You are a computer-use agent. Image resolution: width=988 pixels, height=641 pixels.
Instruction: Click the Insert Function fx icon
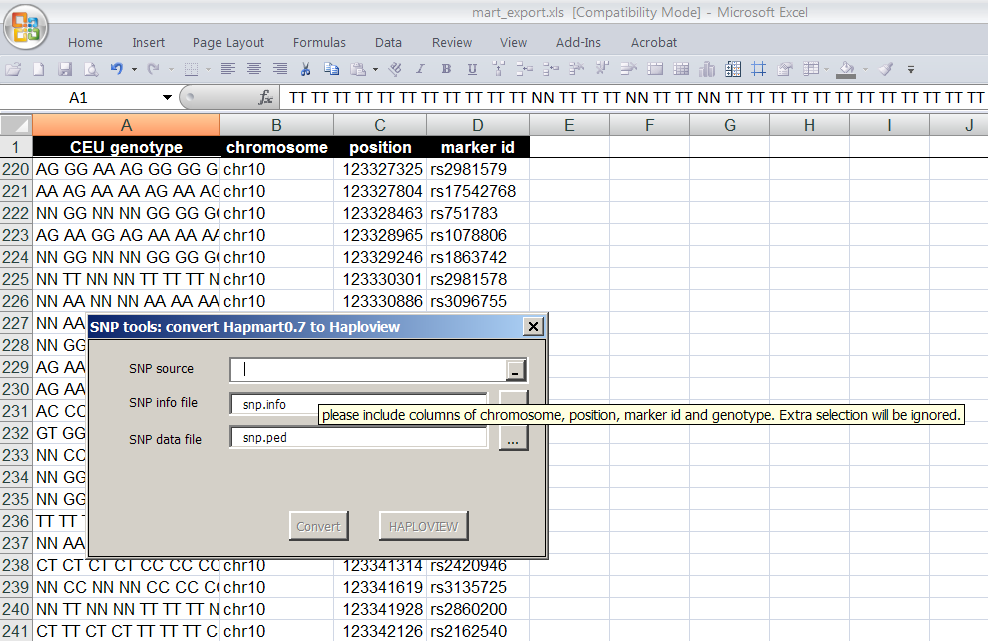pos(266,98)
